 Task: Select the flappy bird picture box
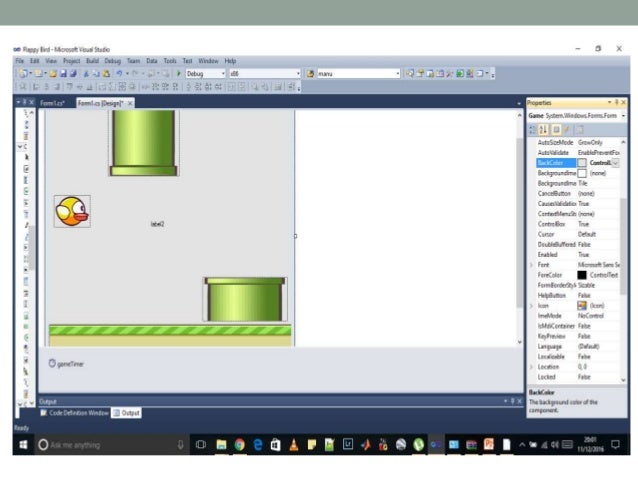point(72,211)
